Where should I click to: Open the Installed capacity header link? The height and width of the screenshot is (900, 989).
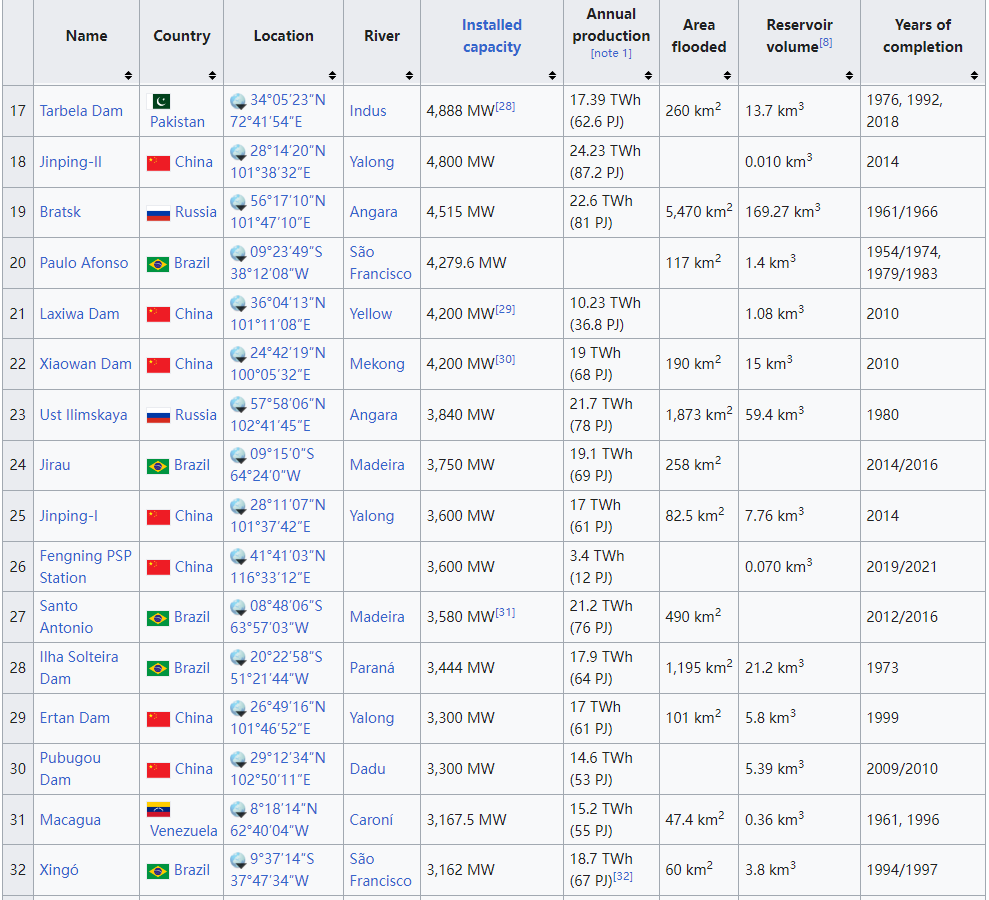pyautogui.click(x=491, y=36)
